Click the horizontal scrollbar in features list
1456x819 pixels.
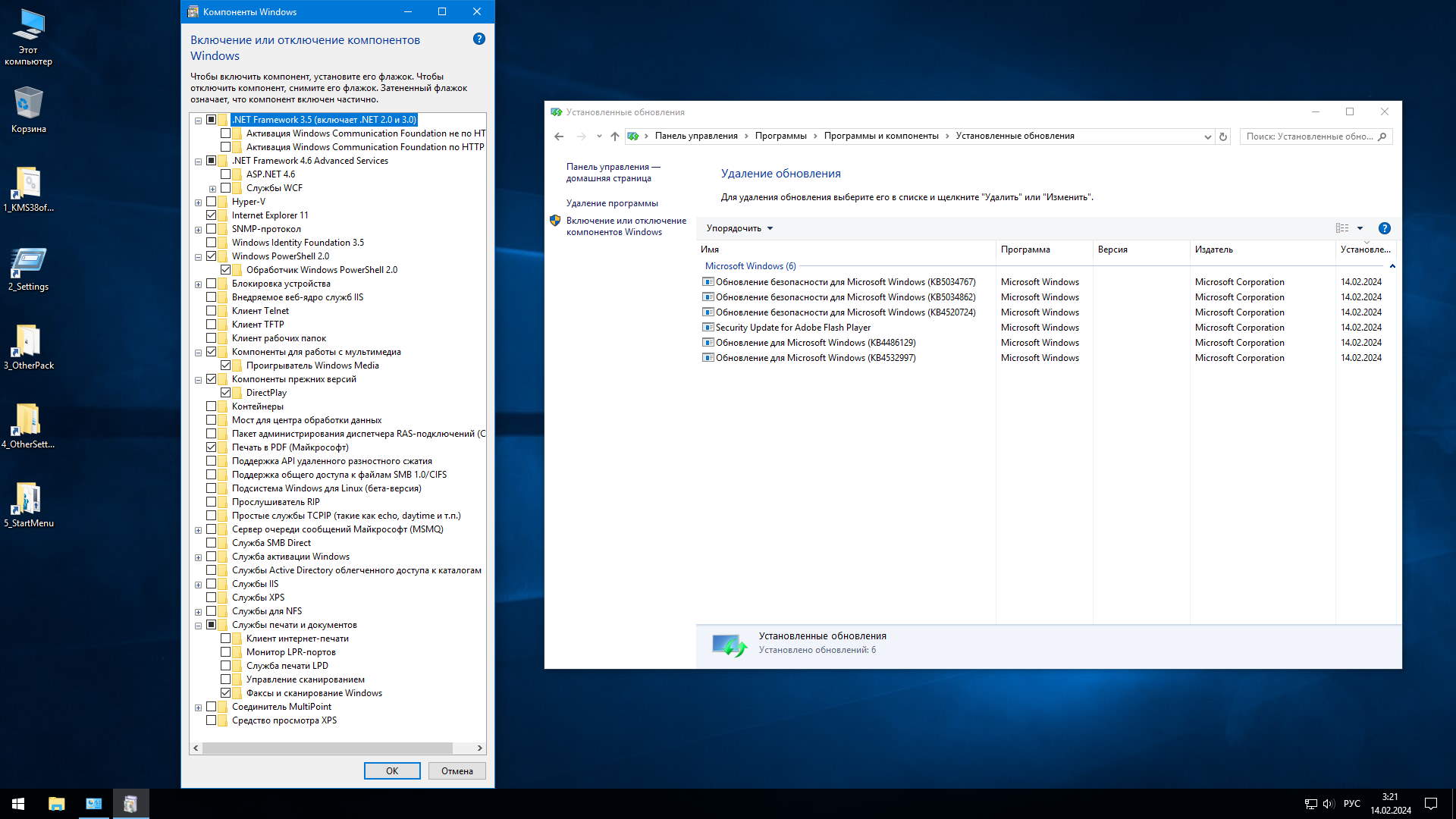click(x=328, y=748)
